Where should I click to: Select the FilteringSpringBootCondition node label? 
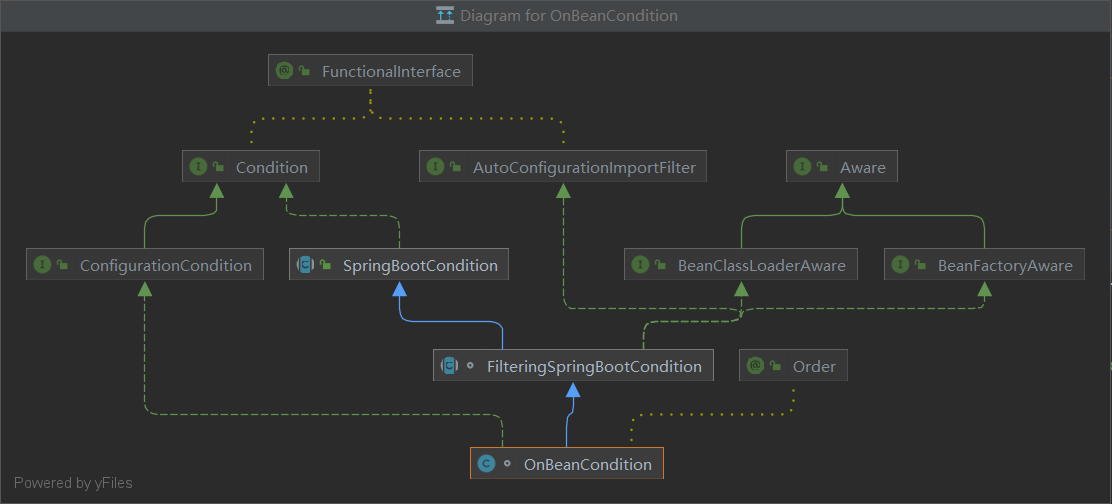point(594,366)
